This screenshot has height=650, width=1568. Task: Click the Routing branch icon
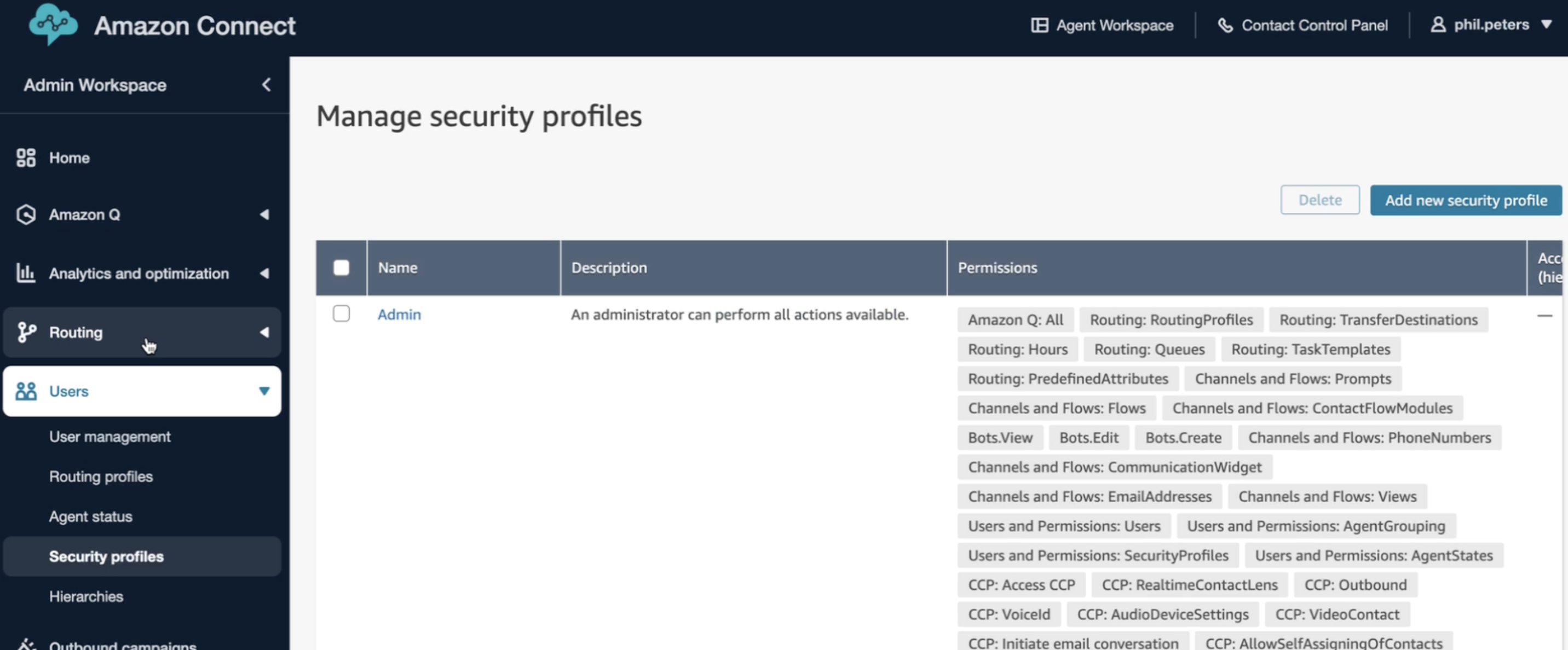(26, 332)
